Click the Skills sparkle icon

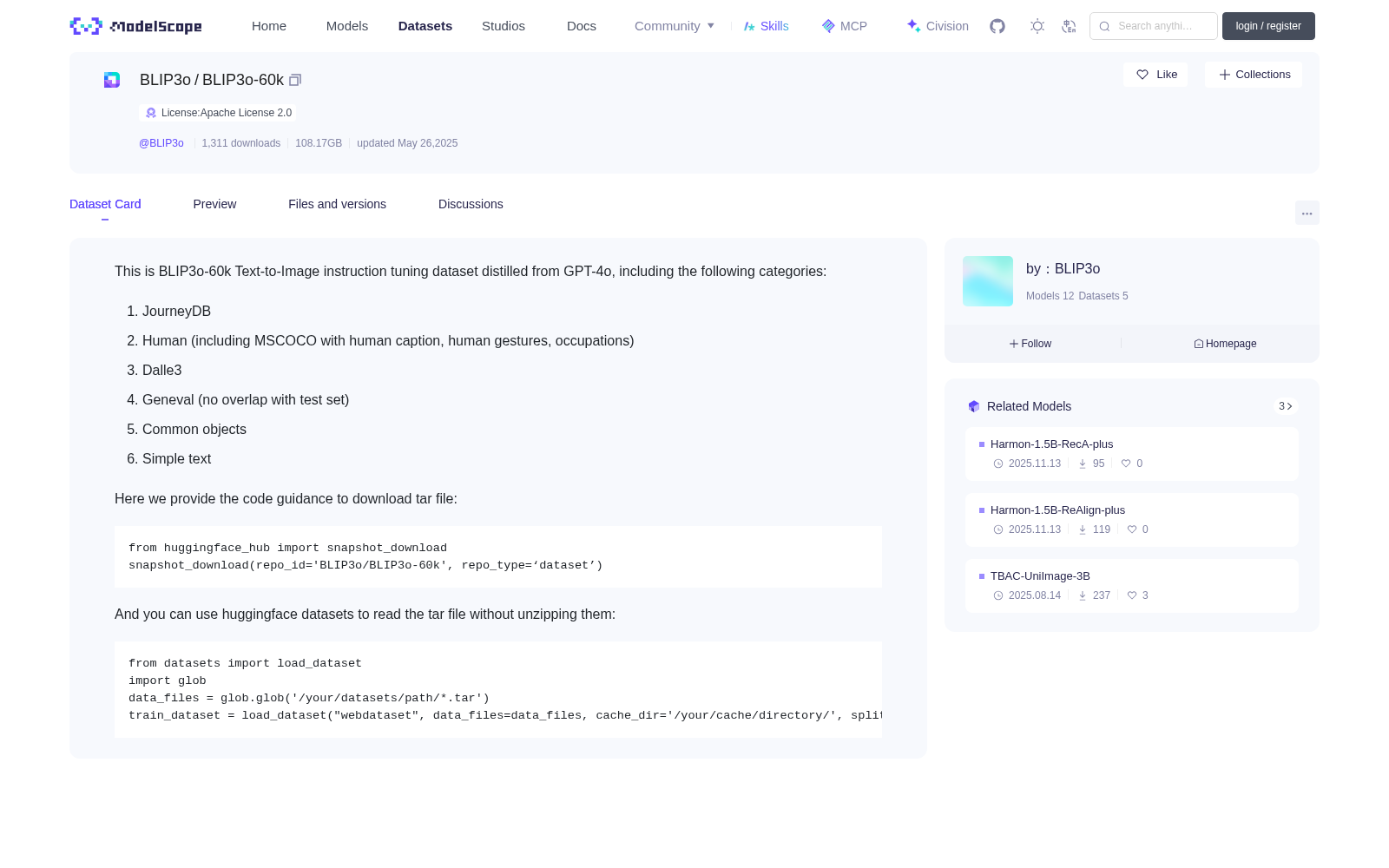point(749,26)
